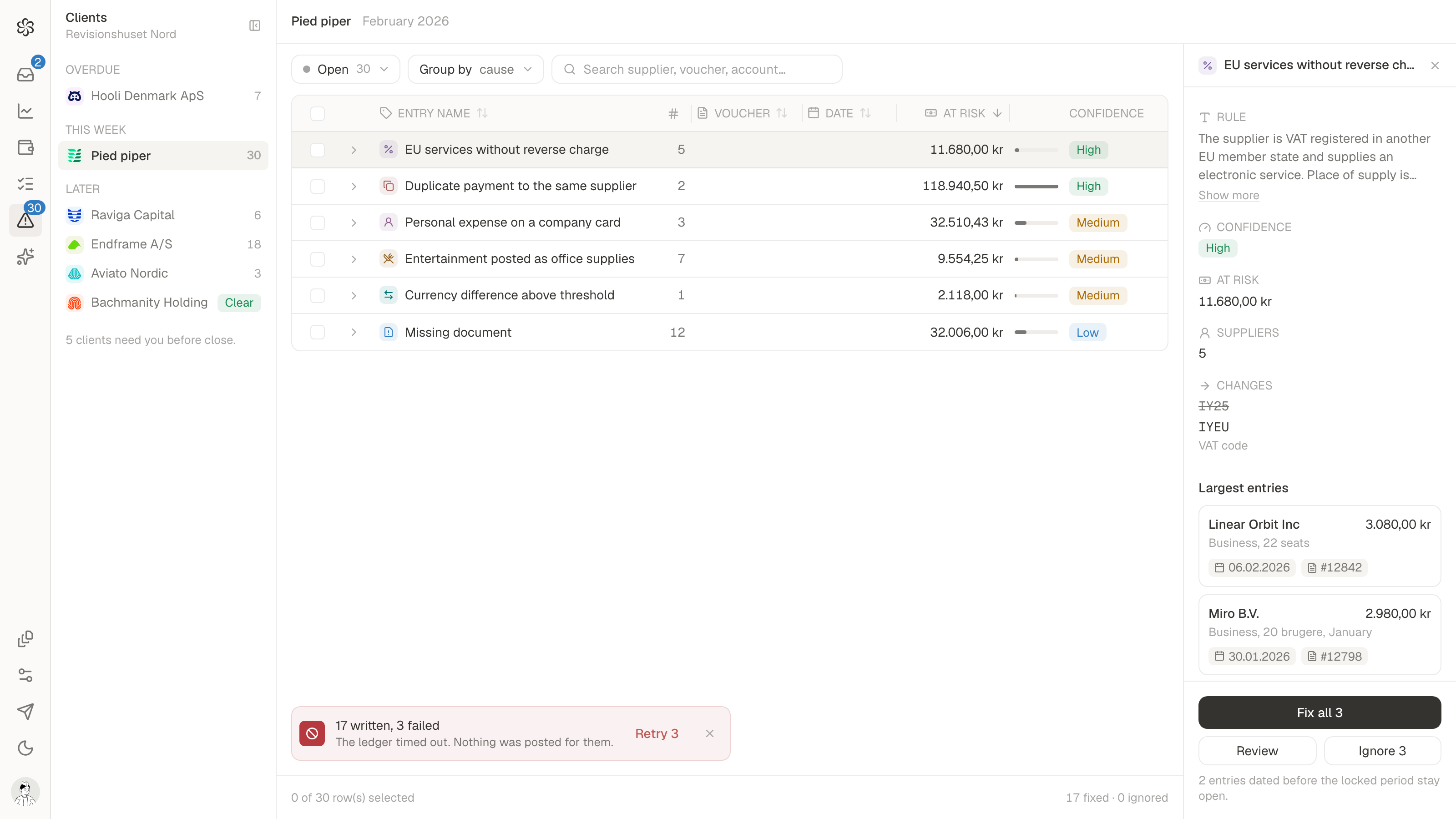Screen dimensions: 1456x819
Task: Open the Linear Orbit Inc entry card
Action: pos(1319,546)
